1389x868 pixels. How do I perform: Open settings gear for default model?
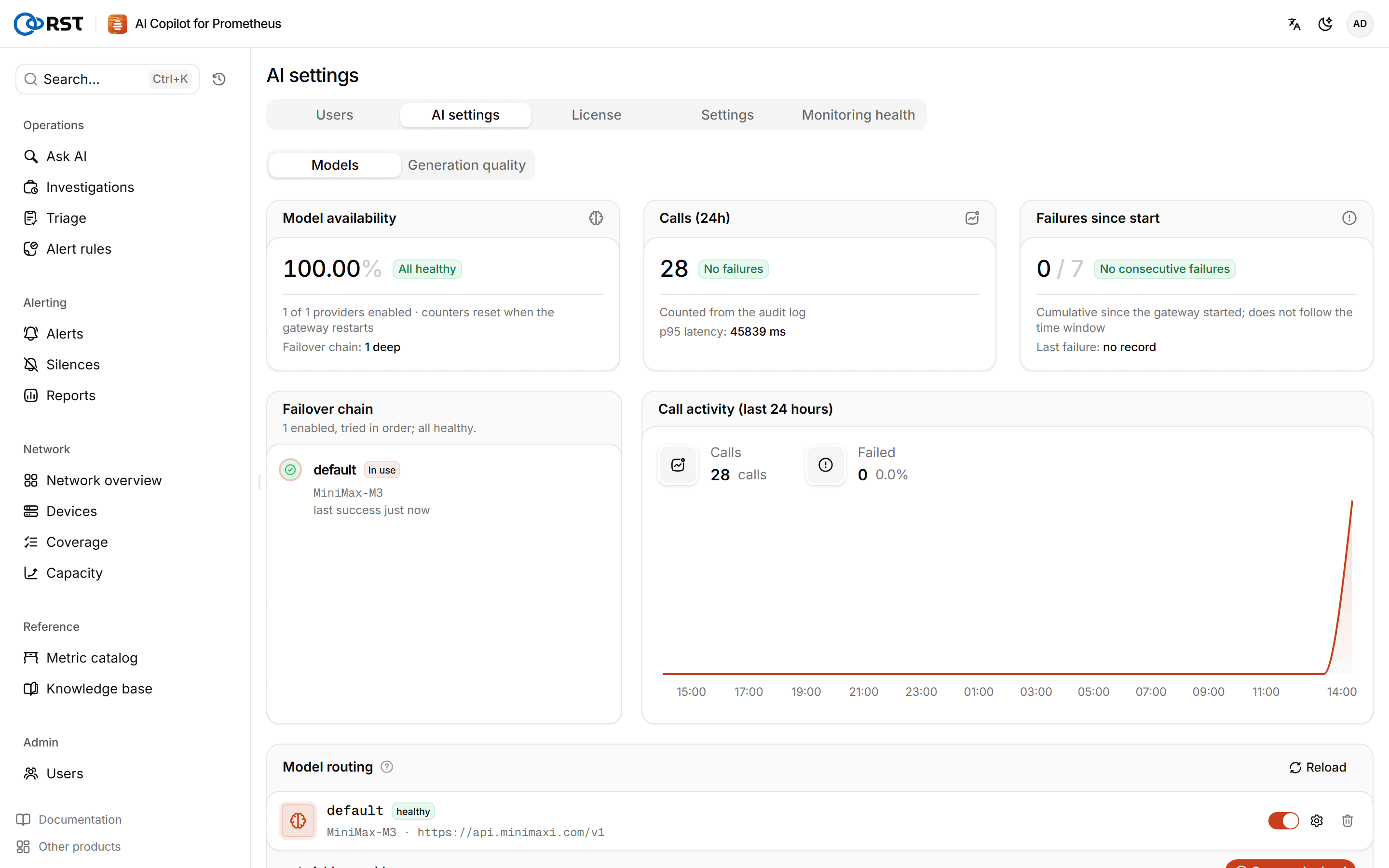click(x=1317, y=821)
